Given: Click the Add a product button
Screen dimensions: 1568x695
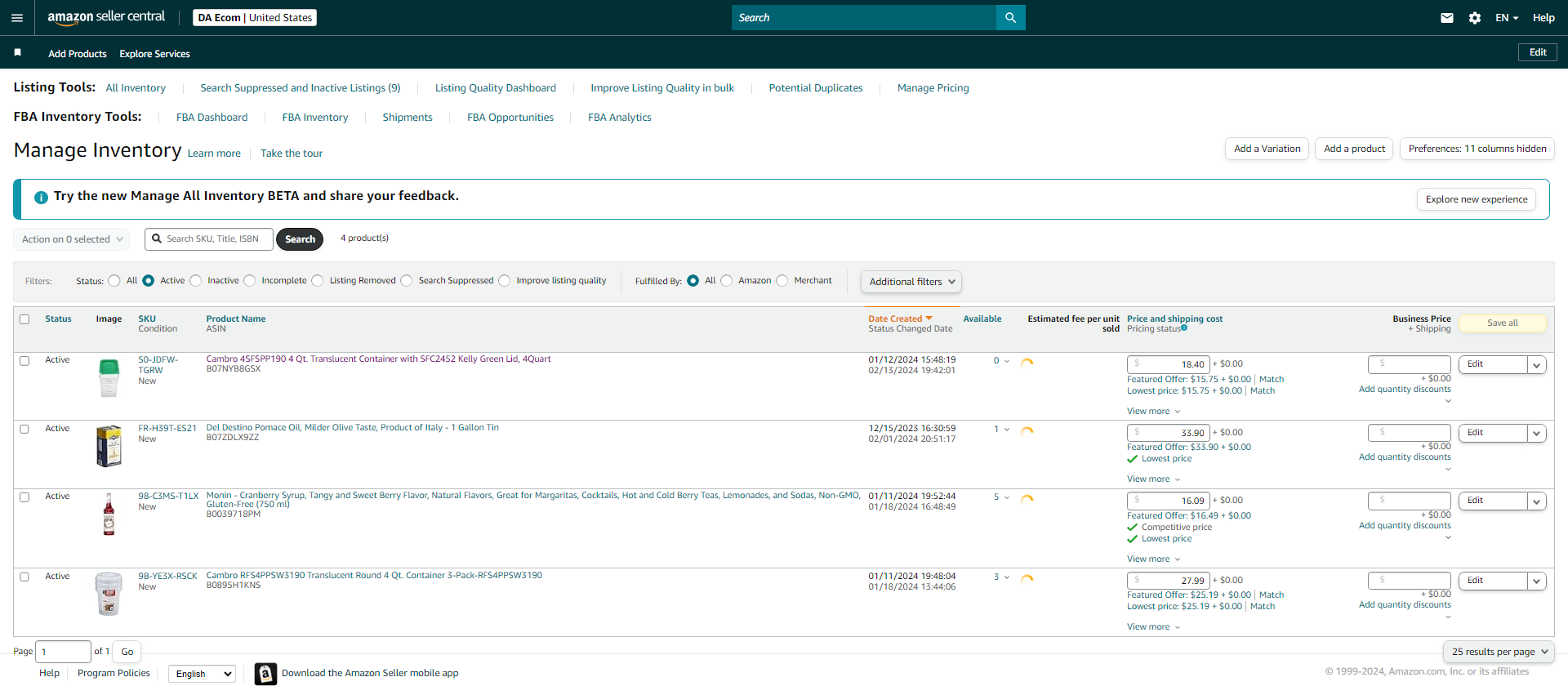Looking at the screenshot, I should [1355, 149].
